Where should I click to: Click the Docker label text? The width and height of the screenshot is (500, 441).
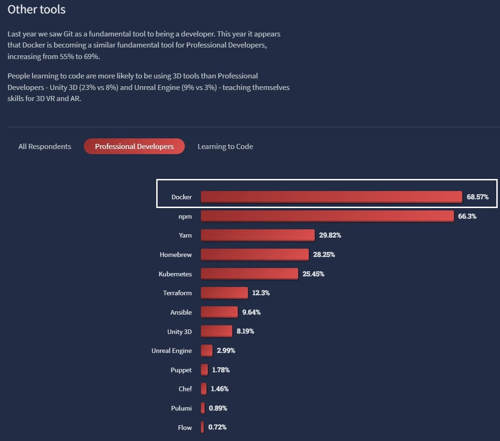tap(182, 197)
